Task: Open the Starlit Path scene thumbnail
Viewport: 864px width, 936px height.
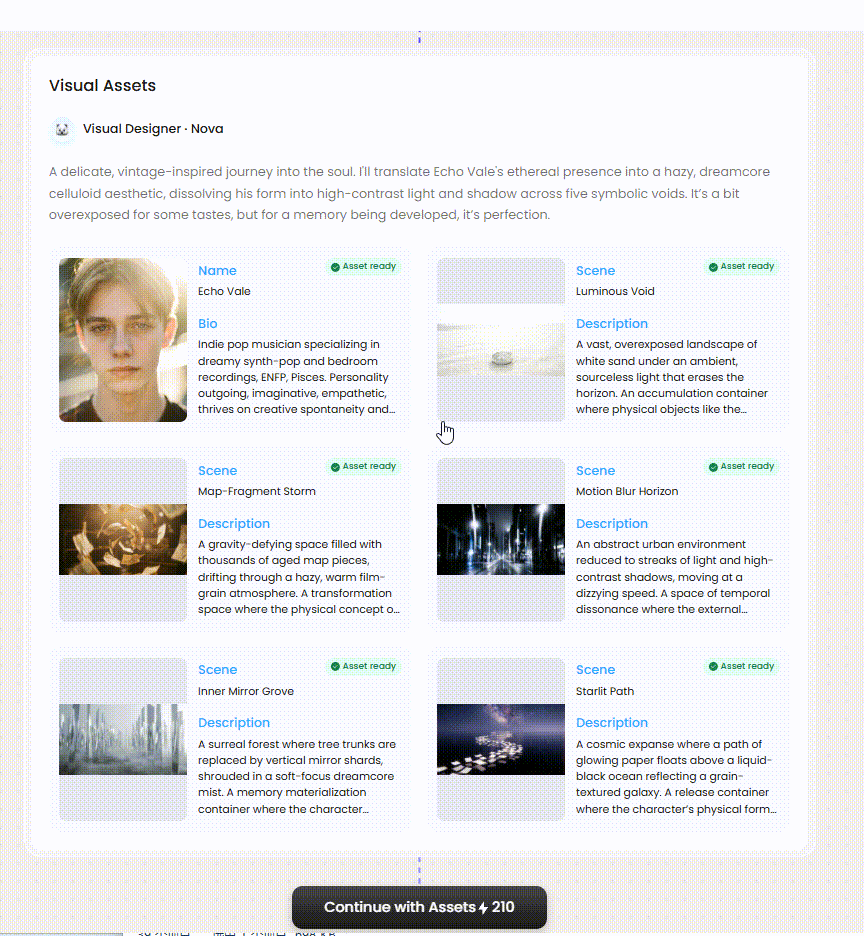Action: tap(501, 739)
